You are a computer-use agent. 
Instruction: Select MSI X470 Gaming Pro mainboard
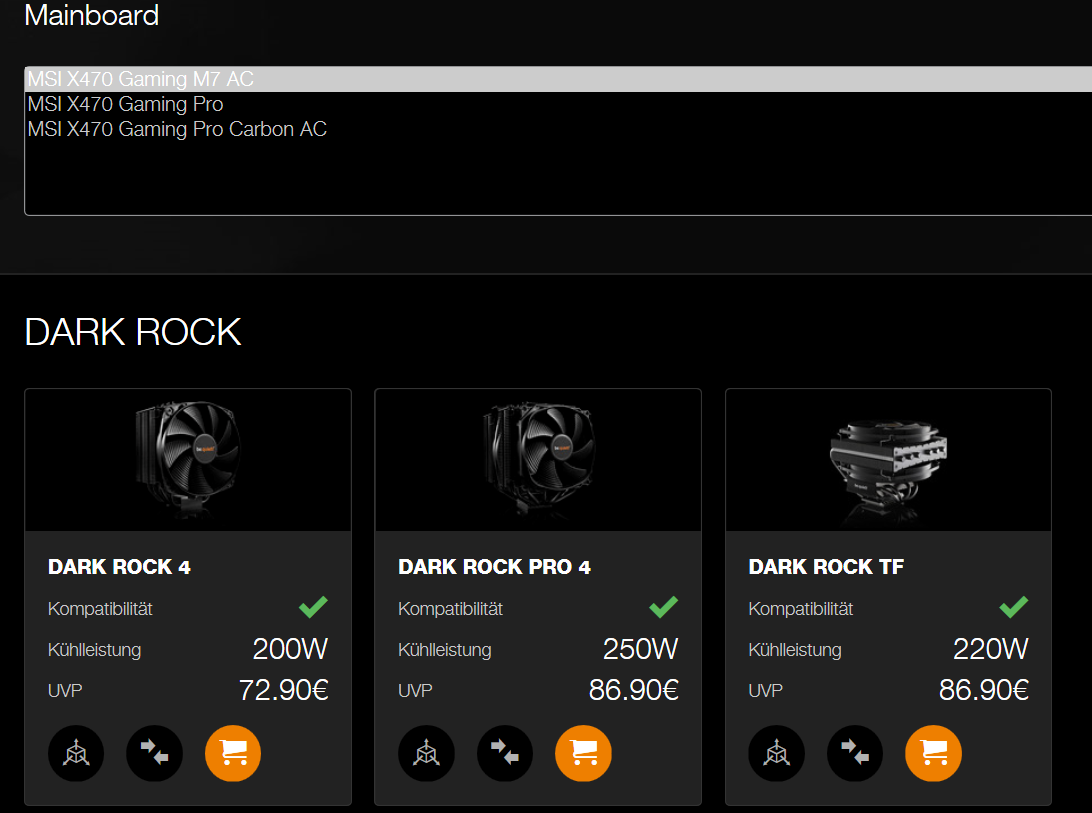[x=559, y=104]
